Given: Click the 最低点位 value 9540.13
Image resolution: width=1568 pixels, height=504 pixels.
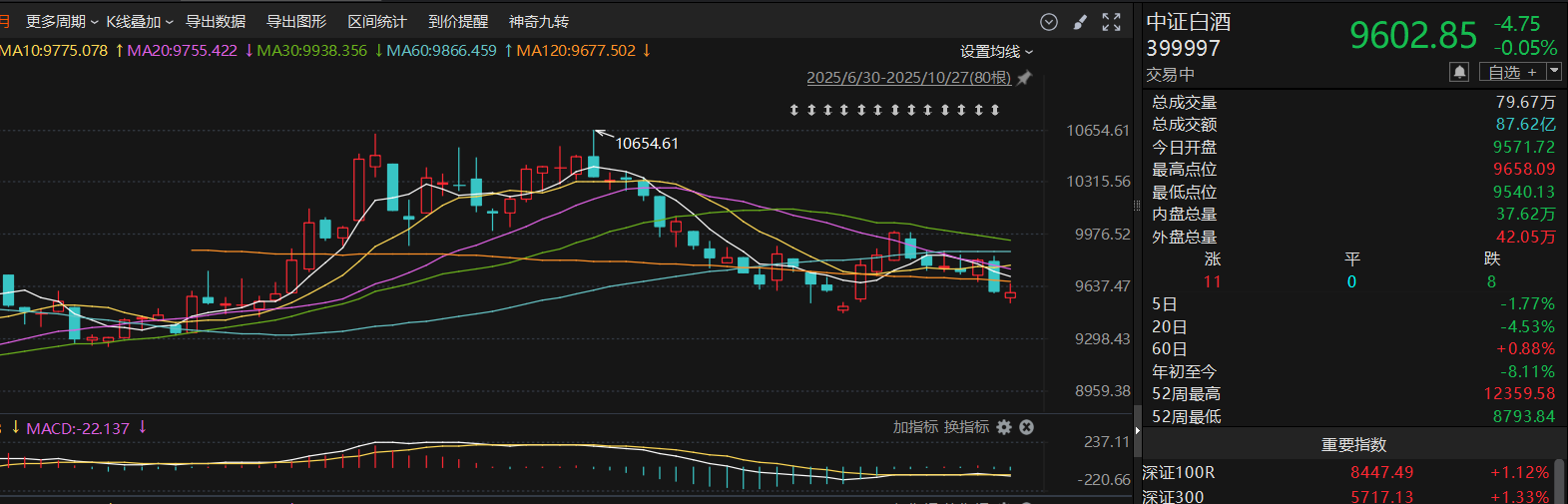Looking at the screenshot, I should 1524,192.
